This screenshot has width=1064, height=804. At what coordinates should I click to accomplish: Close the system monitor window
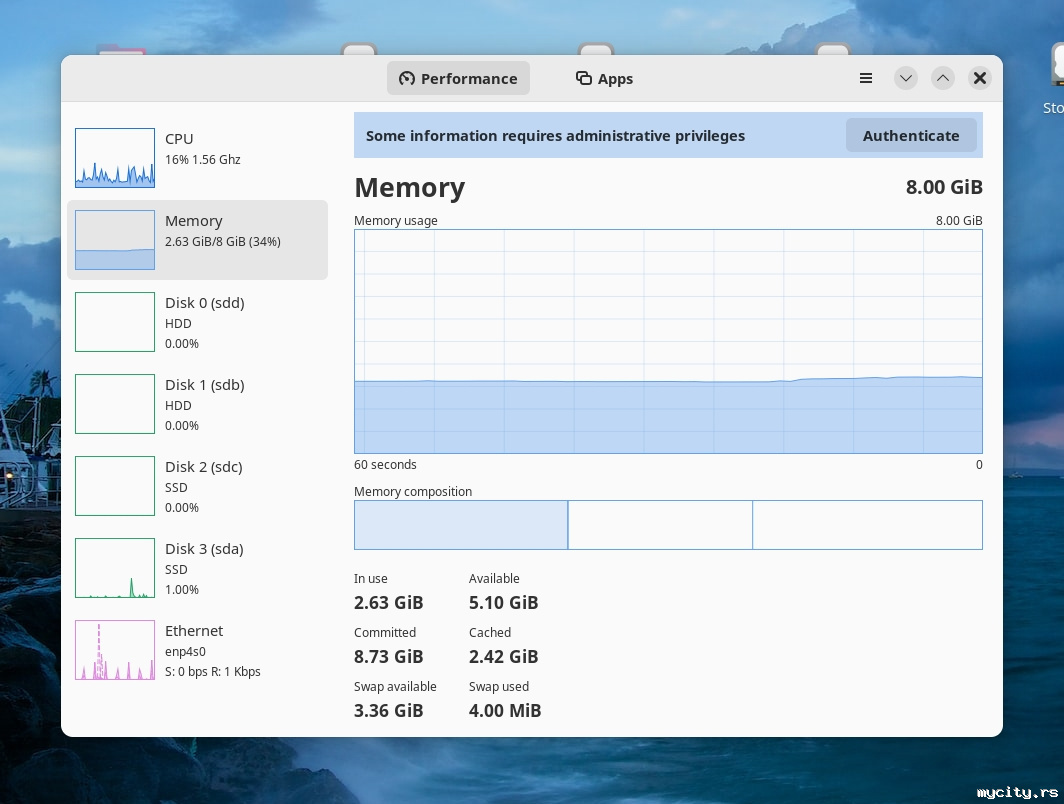point(980,78)
